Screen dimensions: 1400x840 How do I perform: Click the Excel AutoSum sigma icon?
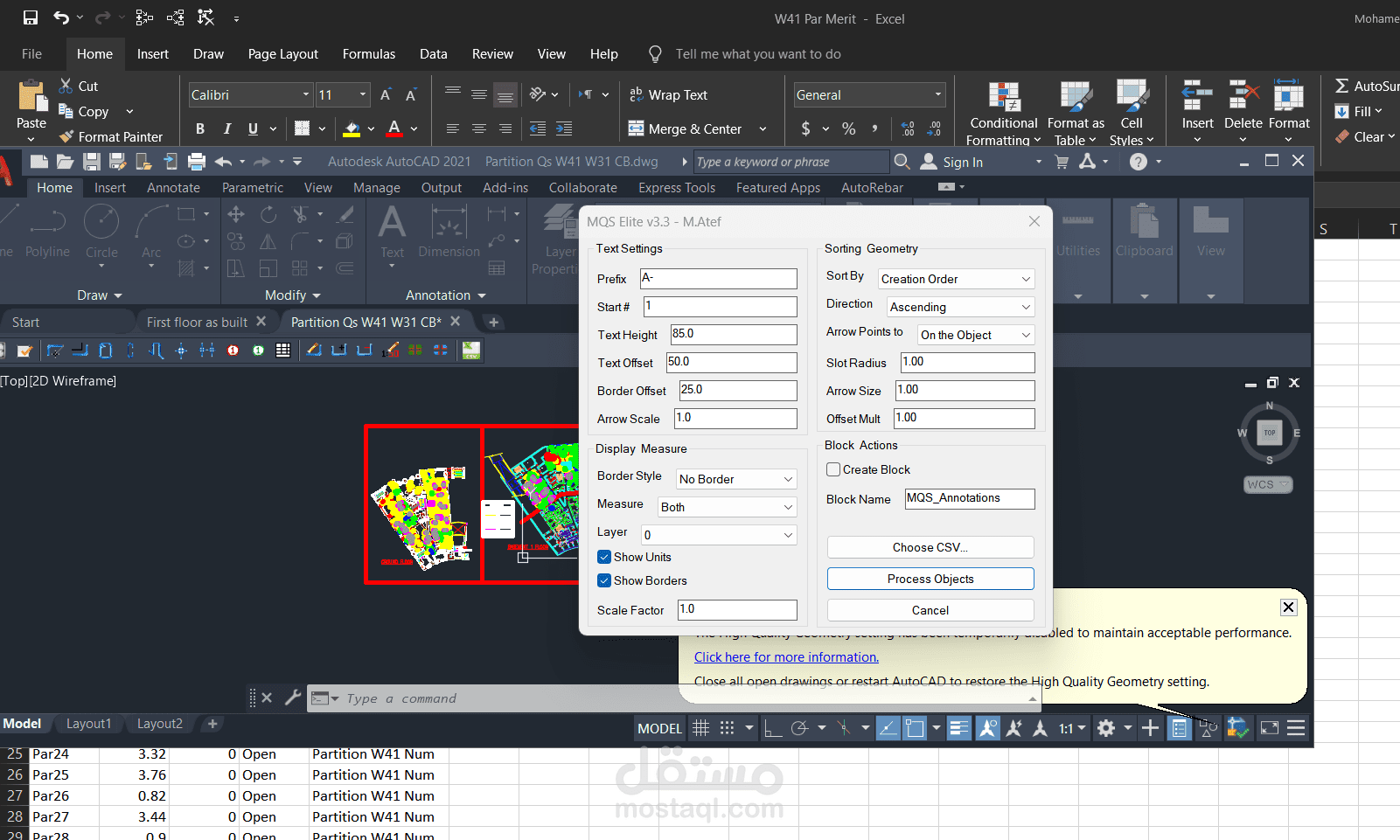tap(1341, 86)
